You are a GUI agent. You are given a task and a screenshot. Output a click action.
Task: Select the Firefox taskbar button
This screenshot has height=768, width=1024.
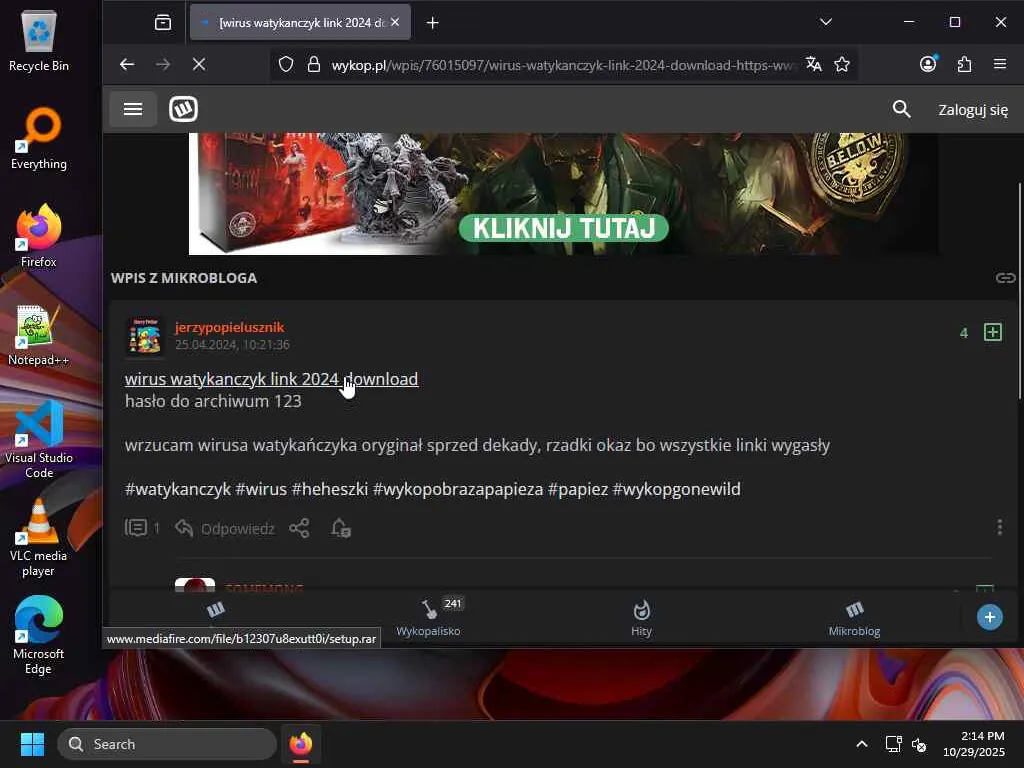(300, 744)
